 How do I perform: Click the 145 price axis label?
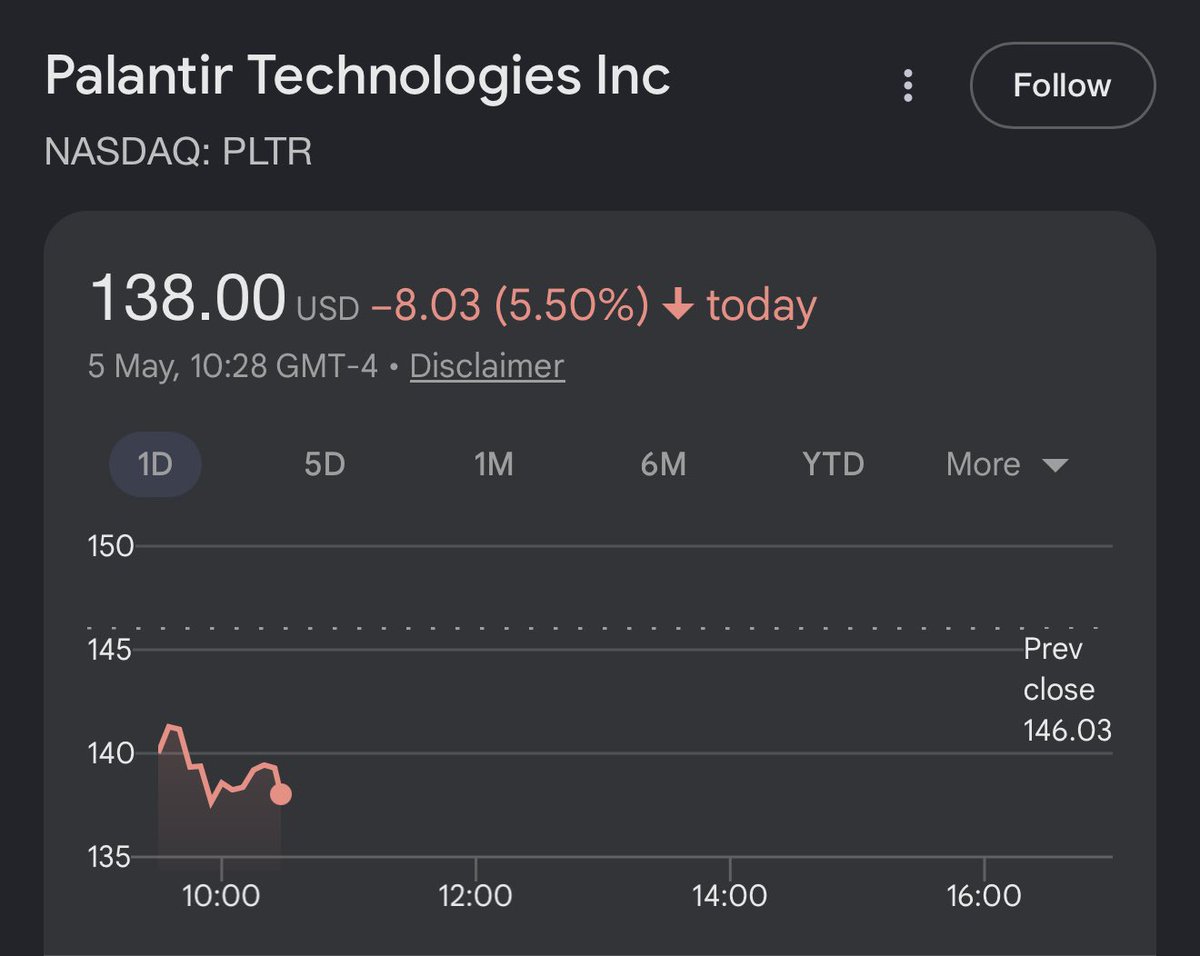coord(111,650)
